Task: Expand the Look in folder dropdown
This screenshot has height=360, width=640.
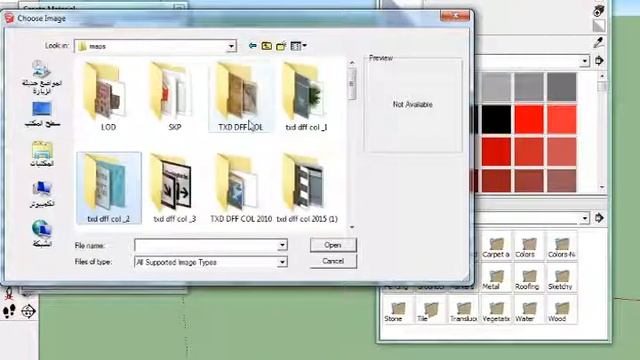Action: (231, 46)
